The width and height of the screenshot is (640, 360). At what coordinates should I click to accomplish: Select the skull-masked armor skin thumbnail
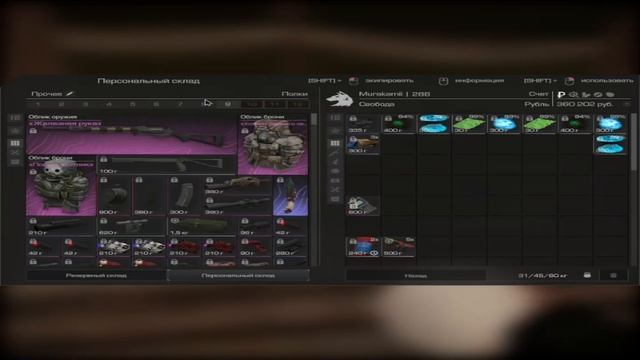[61, 185]
